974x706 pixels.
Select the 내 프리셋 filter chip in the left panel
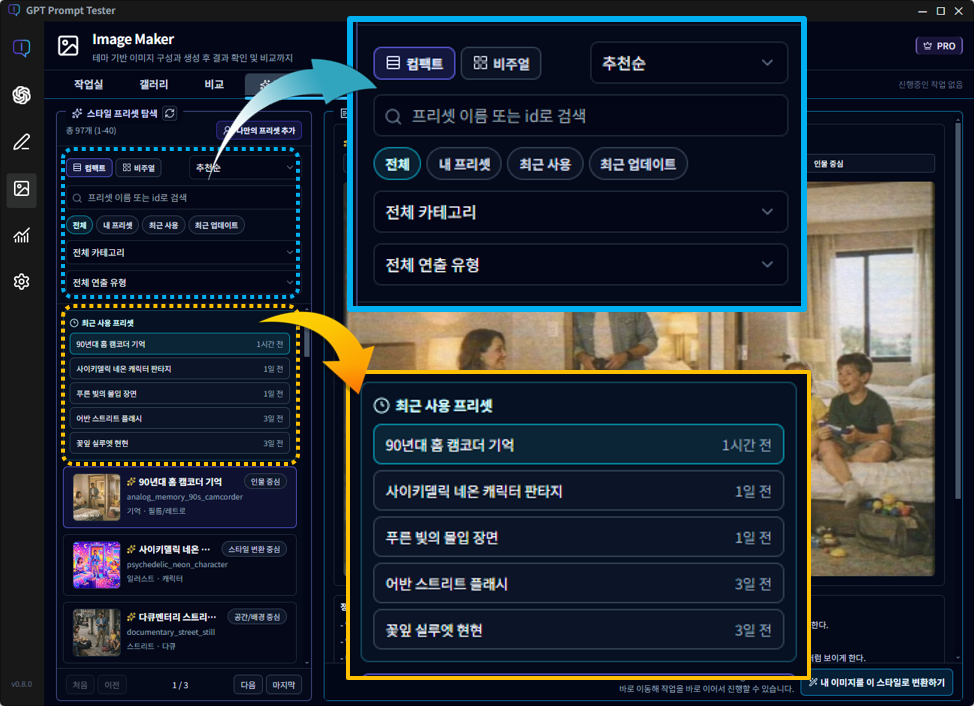coord(118,225)
